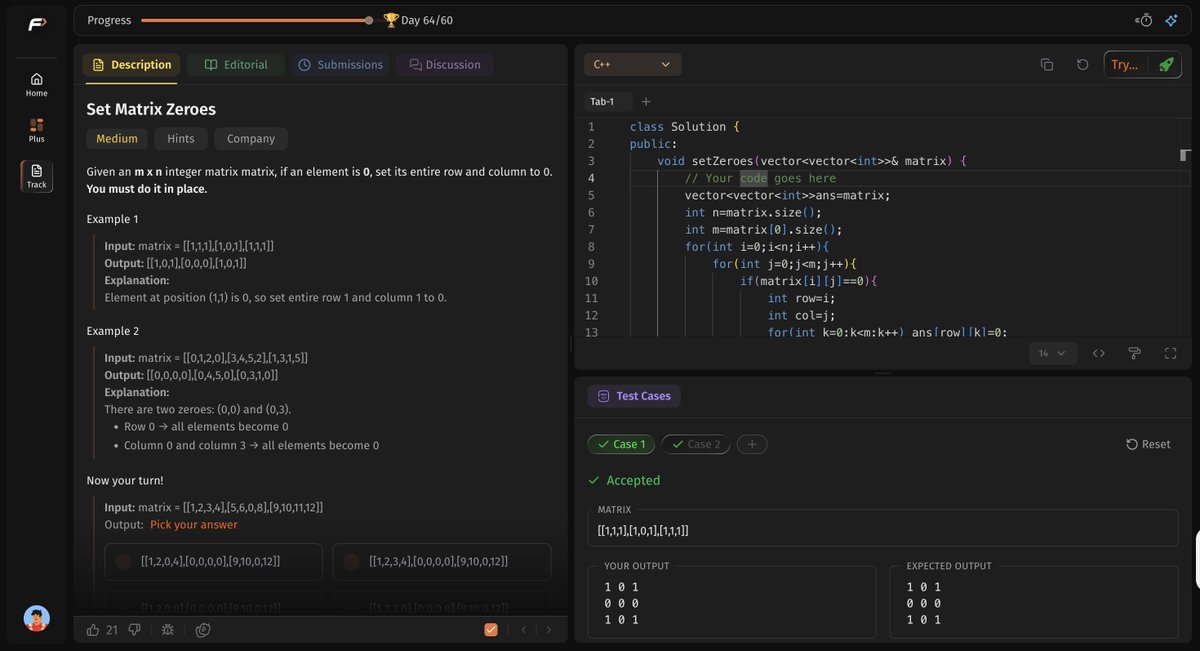Report a bug with the bug icon
The width and height of the screenshot is (1200, 651).
(x=168, y=630)
